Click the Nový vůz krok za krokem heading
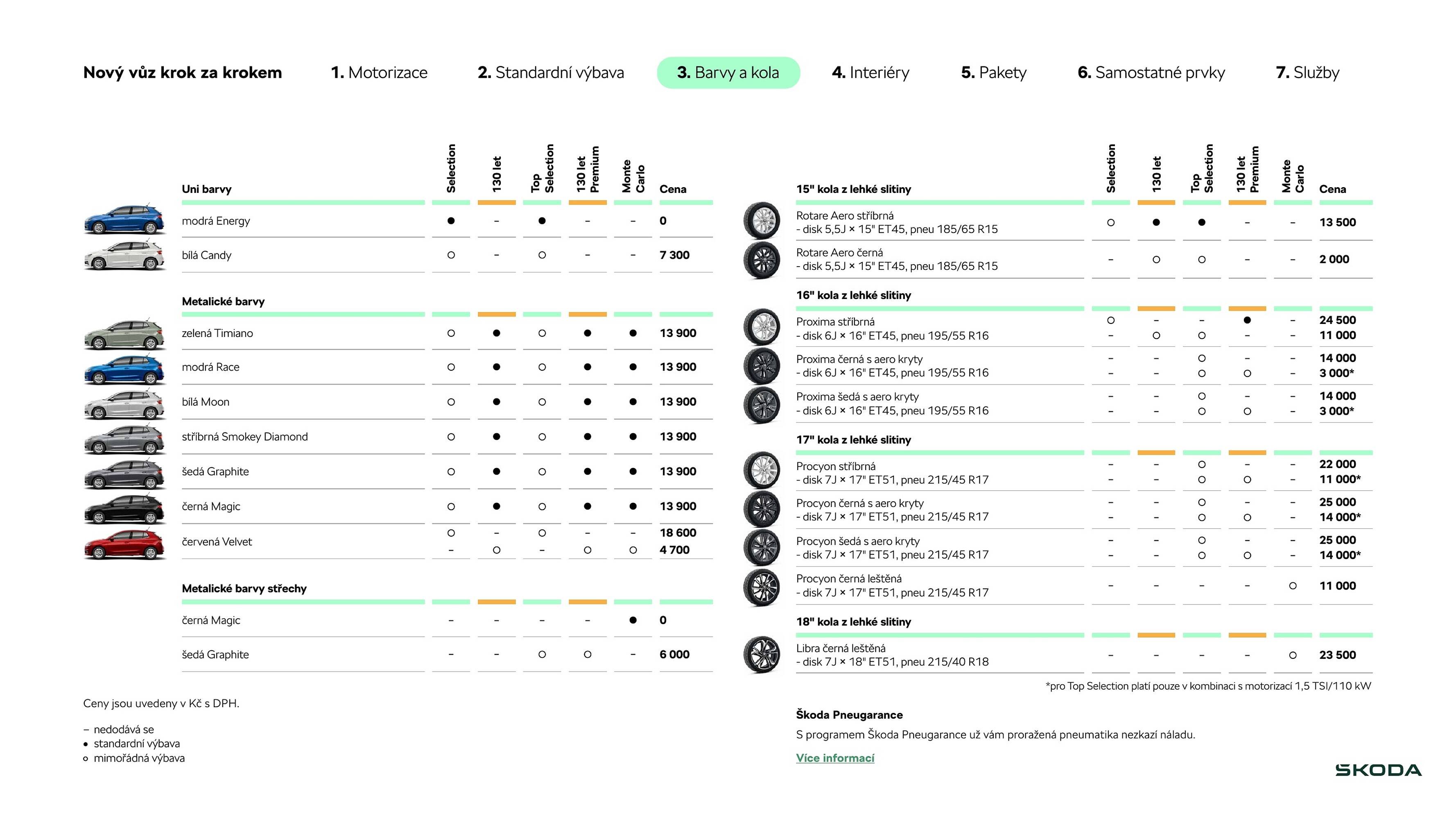This screenshot has height=819, width=1456. pos(183,72)
